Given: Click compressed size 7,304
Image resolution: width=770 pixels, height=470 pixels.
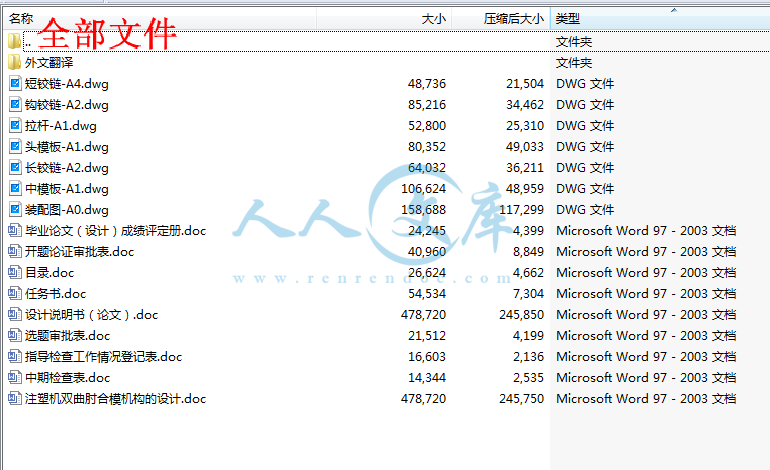Looking at the screenshot, I should click(528, 294).
